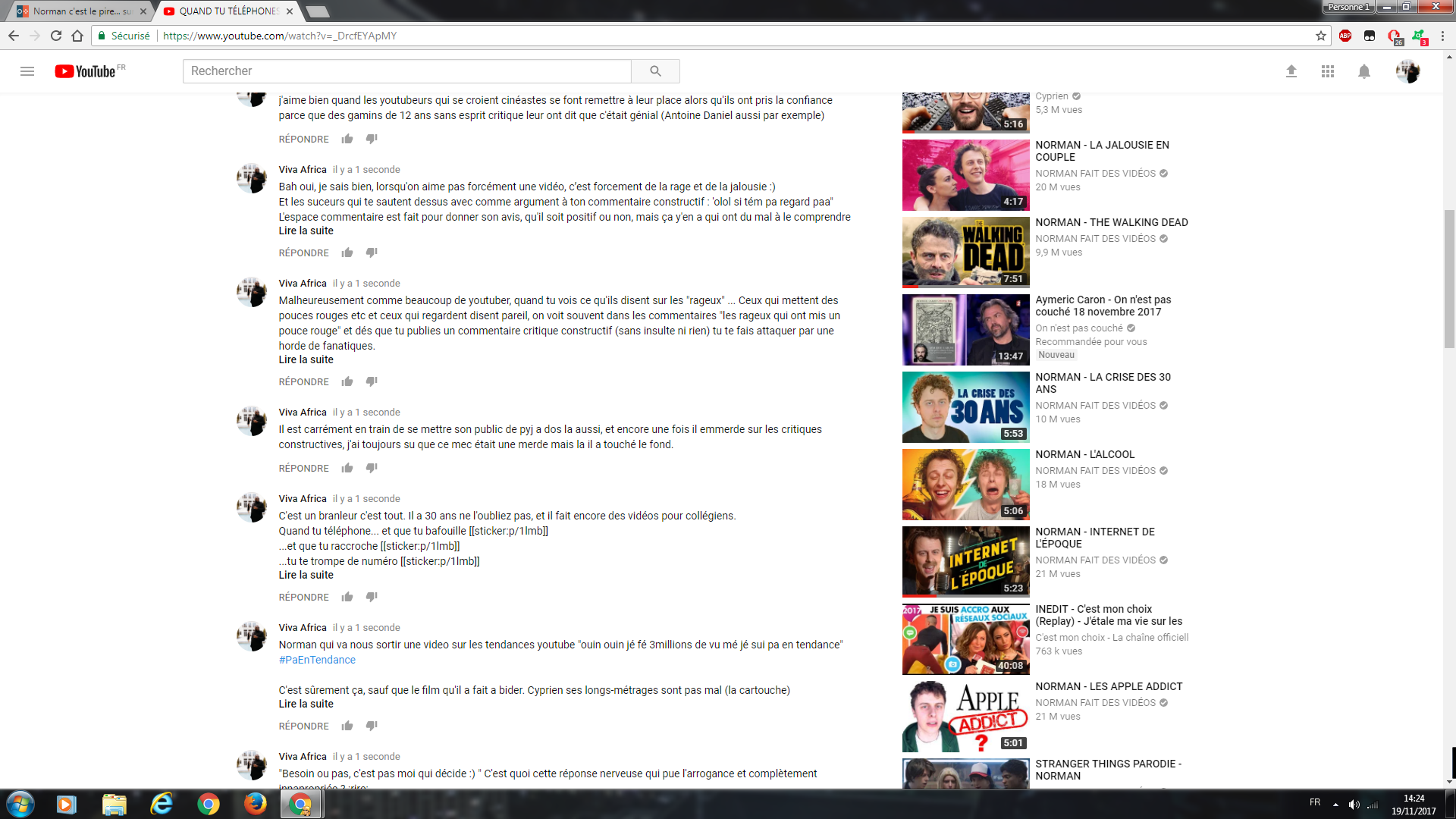
Task: Open the notifications bell
Action: tap(1364, 71)
